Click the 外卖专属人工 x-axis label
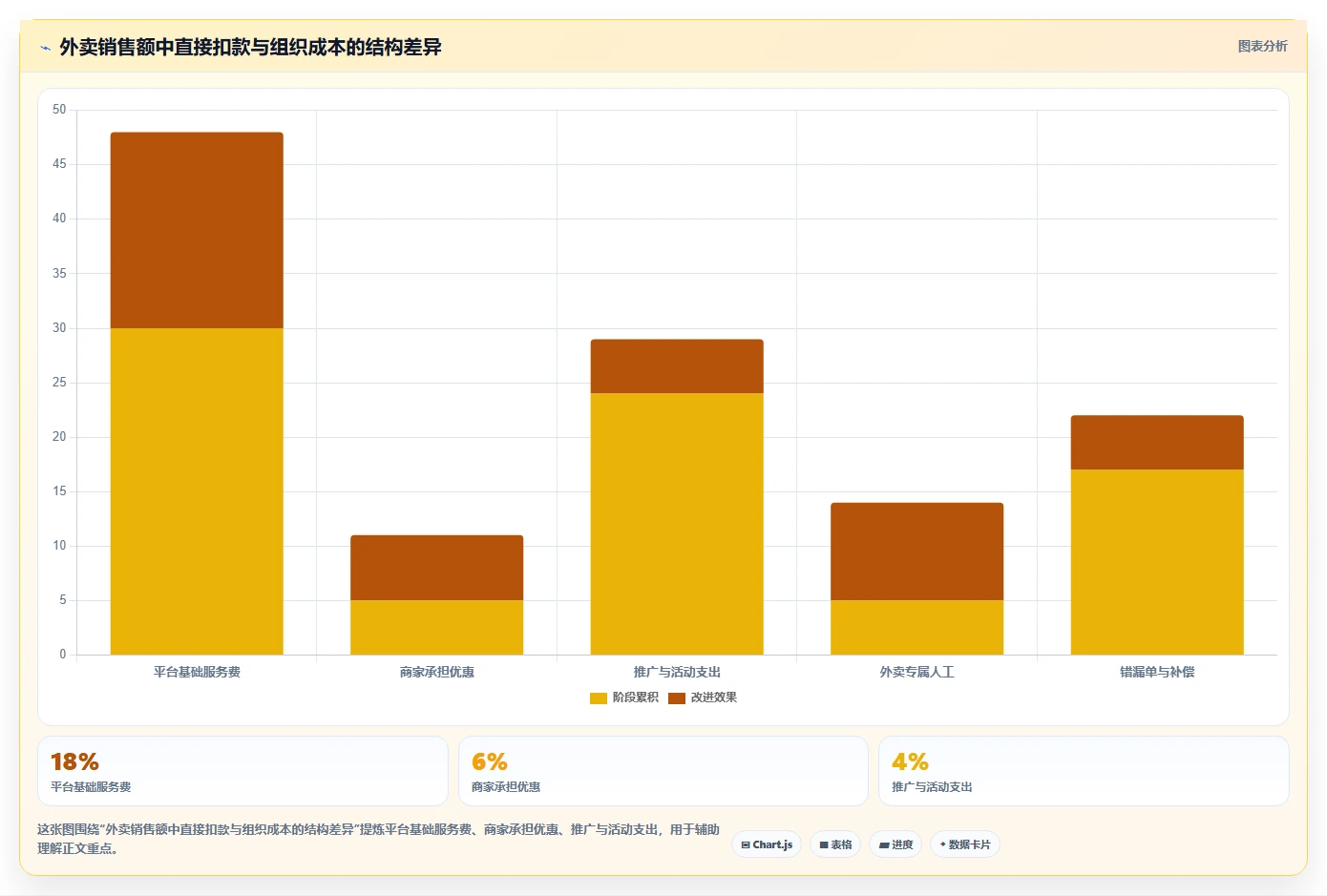 [x=917, y=673]
